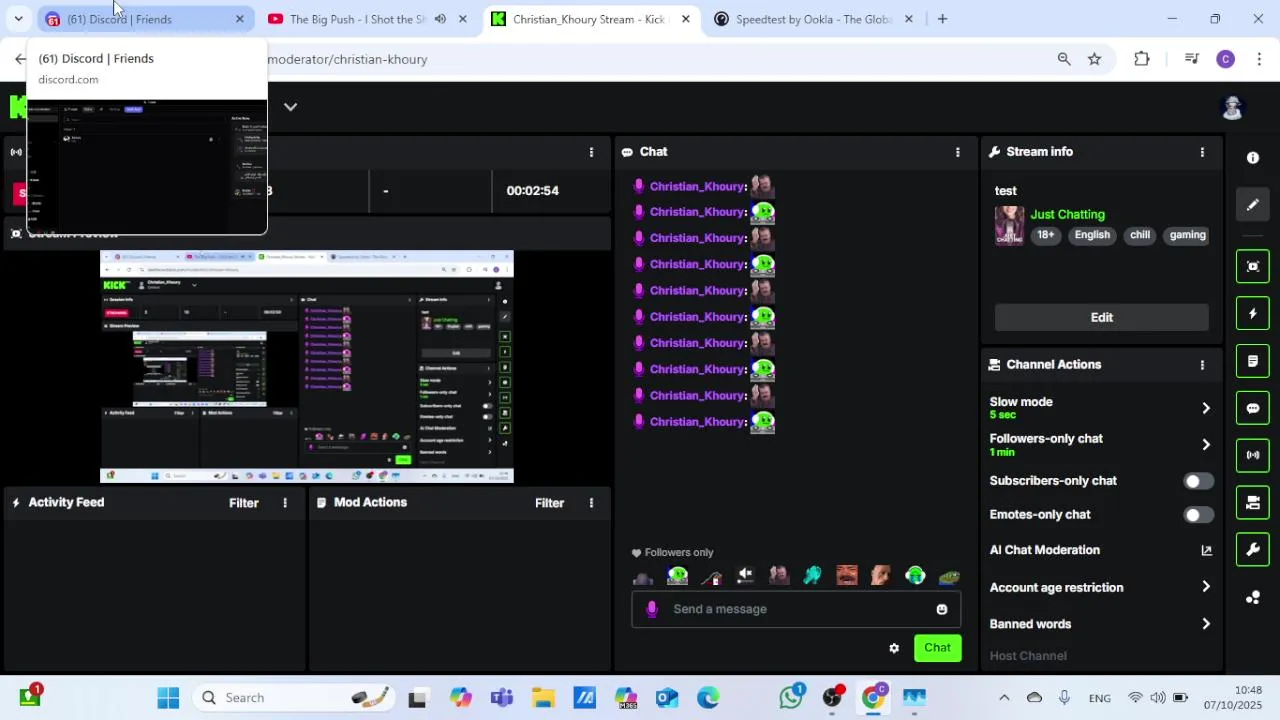1280x720 pixels.
Task: Open OBS Studio from taskbar
Action: point(832,698)
